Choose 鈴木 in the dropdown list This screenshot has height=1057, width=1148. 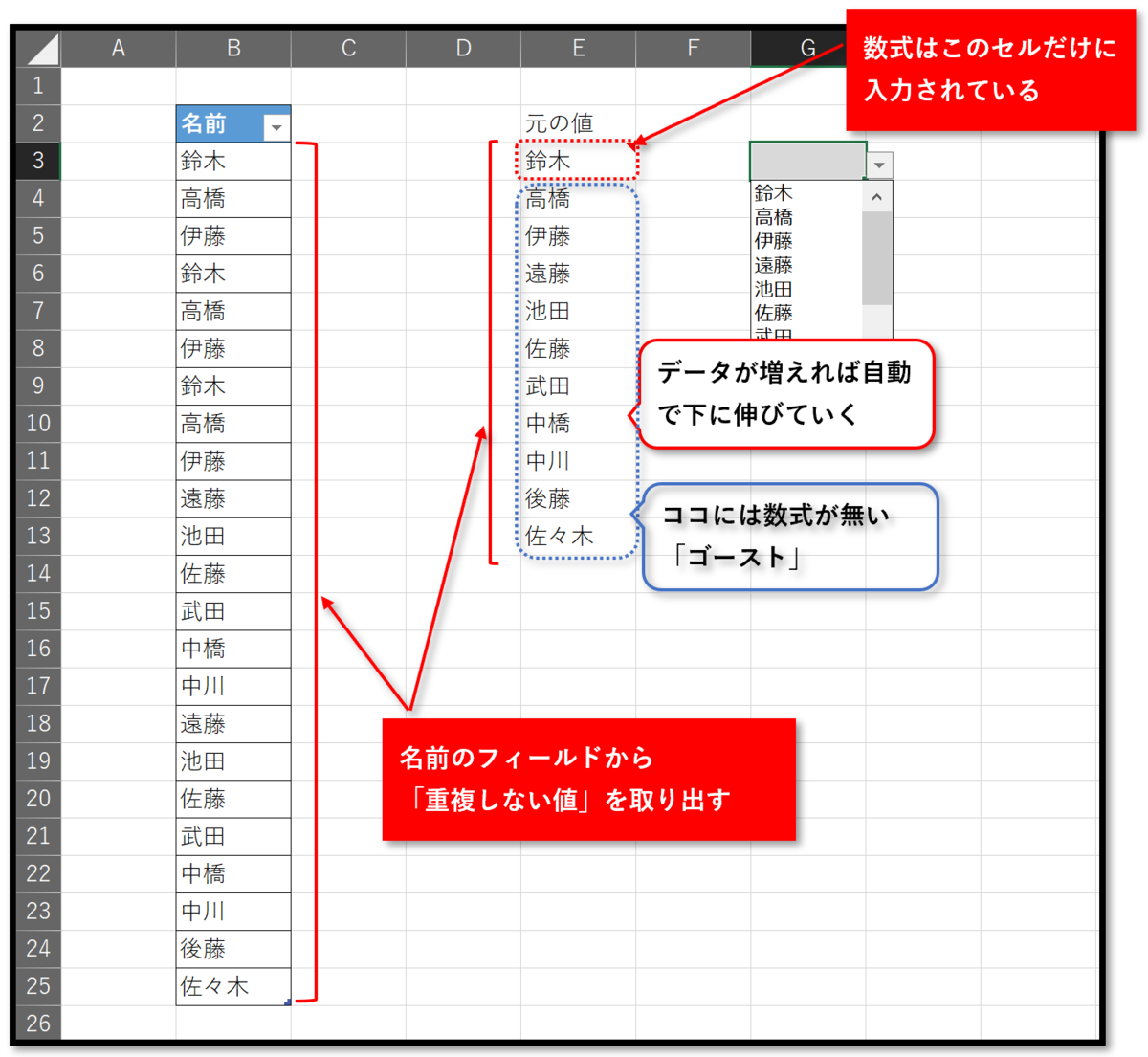[x=806, y=193]
